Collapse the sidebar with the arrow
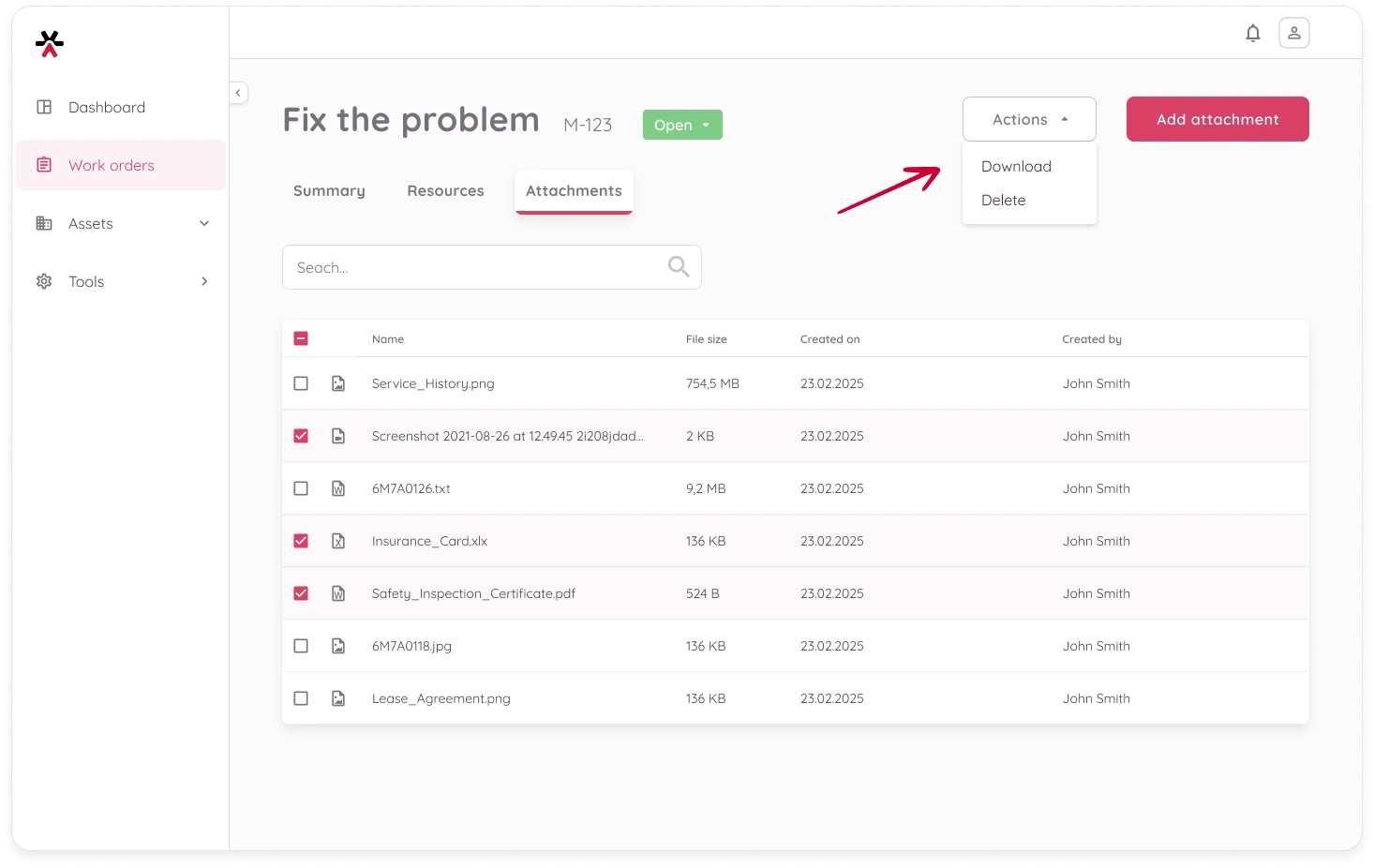This screenshot has height=868, width=1374. (238, 93)
